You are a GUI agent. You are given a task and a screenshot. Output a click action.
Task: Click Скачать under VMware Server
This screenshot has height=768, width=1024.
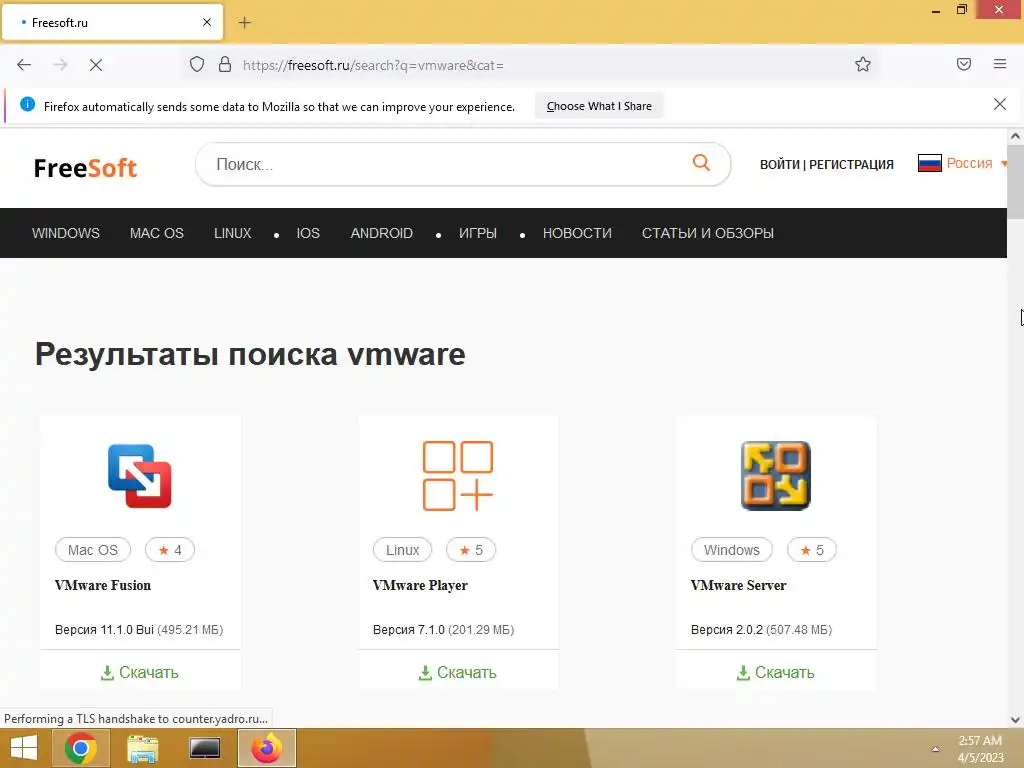pyautogui.click(x=776, y=672)
